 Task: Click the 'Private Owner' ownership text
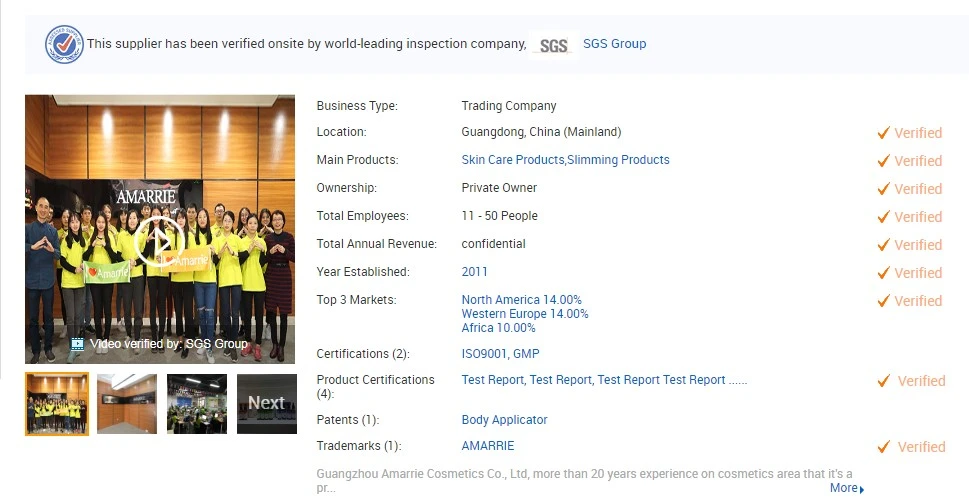[x=499, y=188]
